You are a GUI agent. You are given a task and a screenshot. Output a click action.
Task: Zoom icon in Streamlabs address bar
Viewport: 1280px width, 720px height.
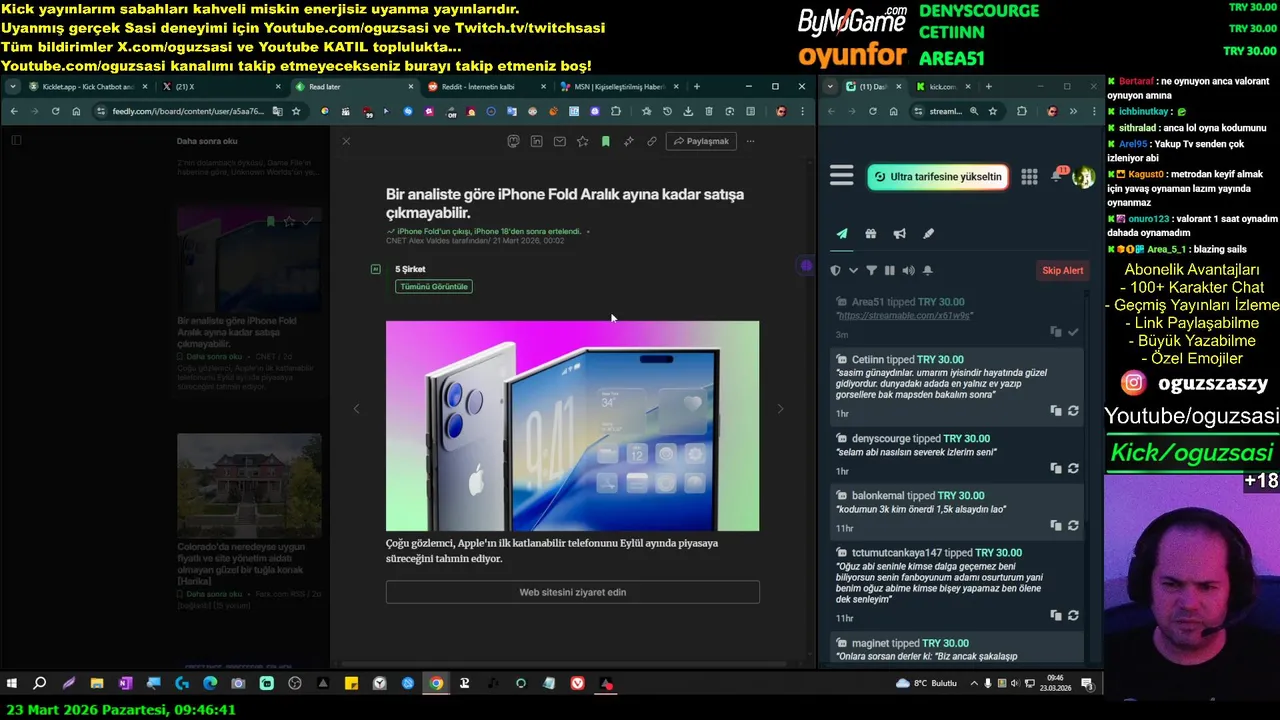pos(973,111)
